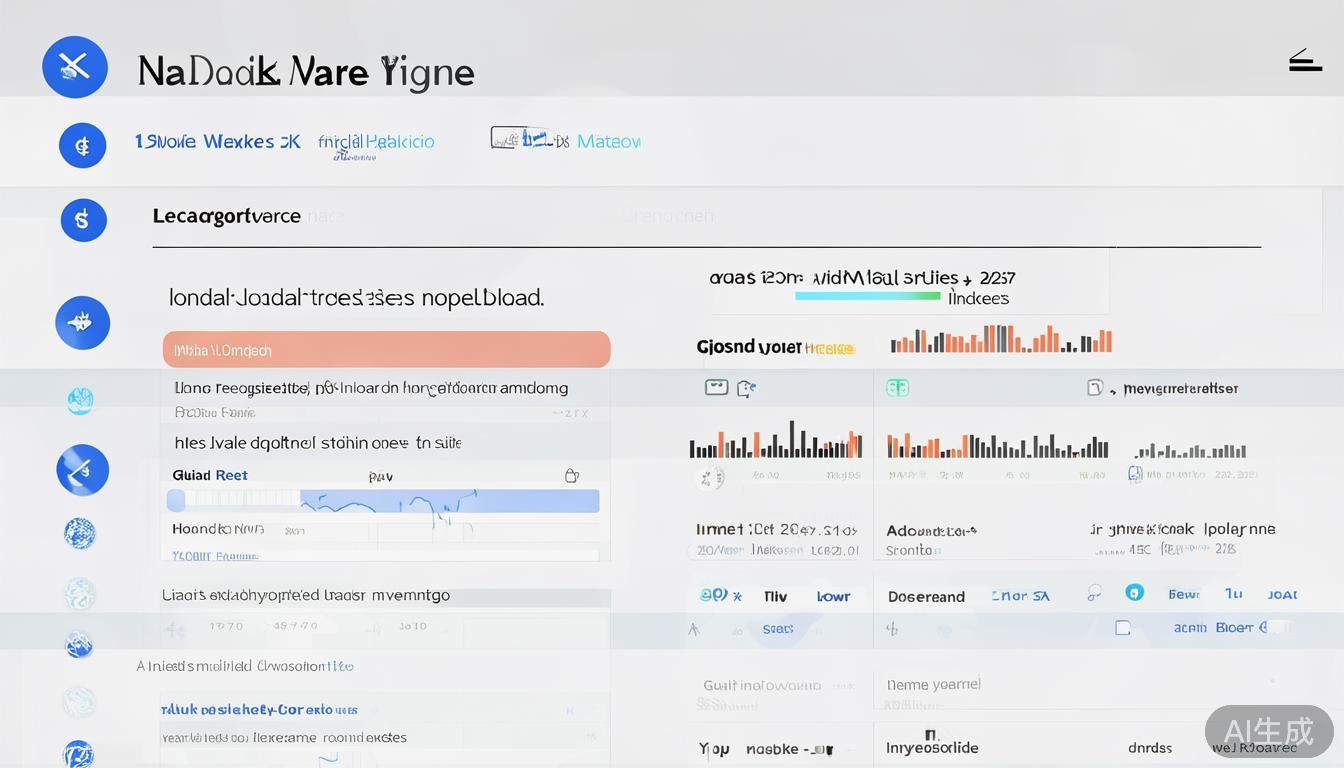Tick the empty checkbox left of acitin Bloer
This screenshot has width=1344, height=768.
(x=1123, y=628)
